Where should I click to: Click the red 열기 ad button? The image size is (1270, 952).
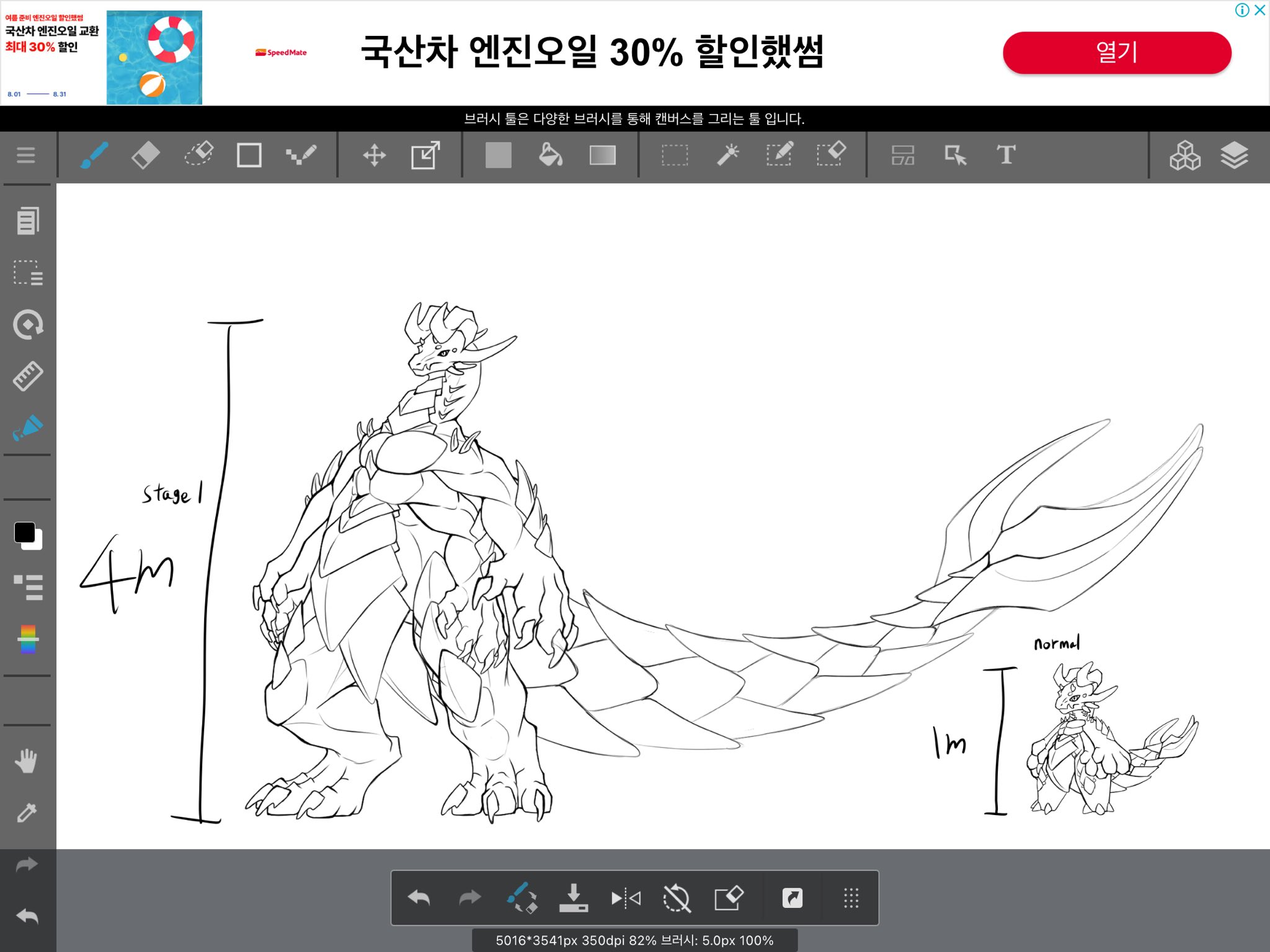1116,53
